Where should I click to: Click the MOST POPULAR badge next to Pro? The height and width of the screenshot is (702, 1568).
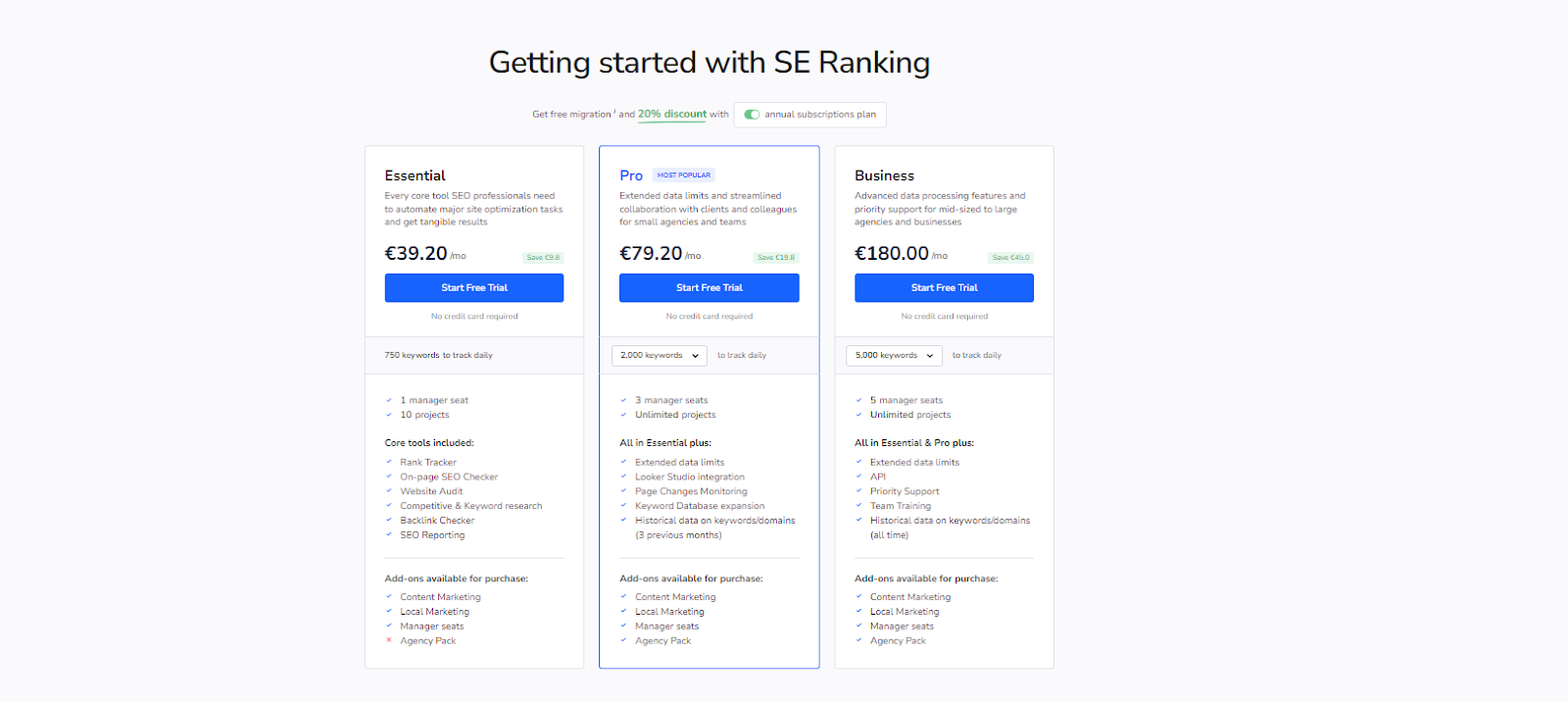[x=684, y=175]
